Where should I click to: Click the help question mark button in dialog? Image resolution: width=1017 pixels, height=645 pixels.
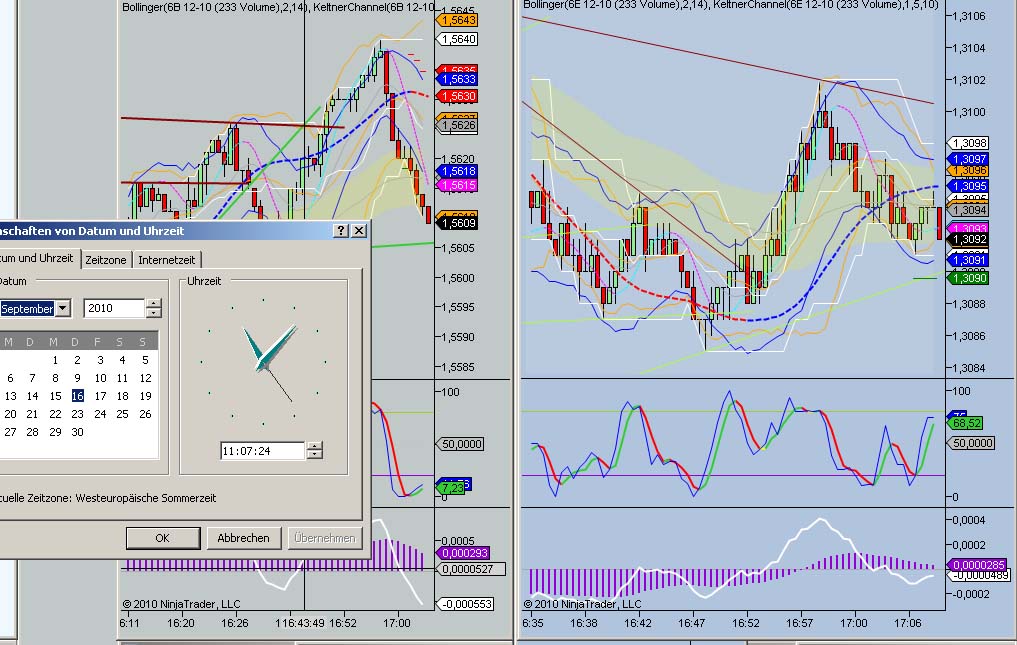(341, 230)
